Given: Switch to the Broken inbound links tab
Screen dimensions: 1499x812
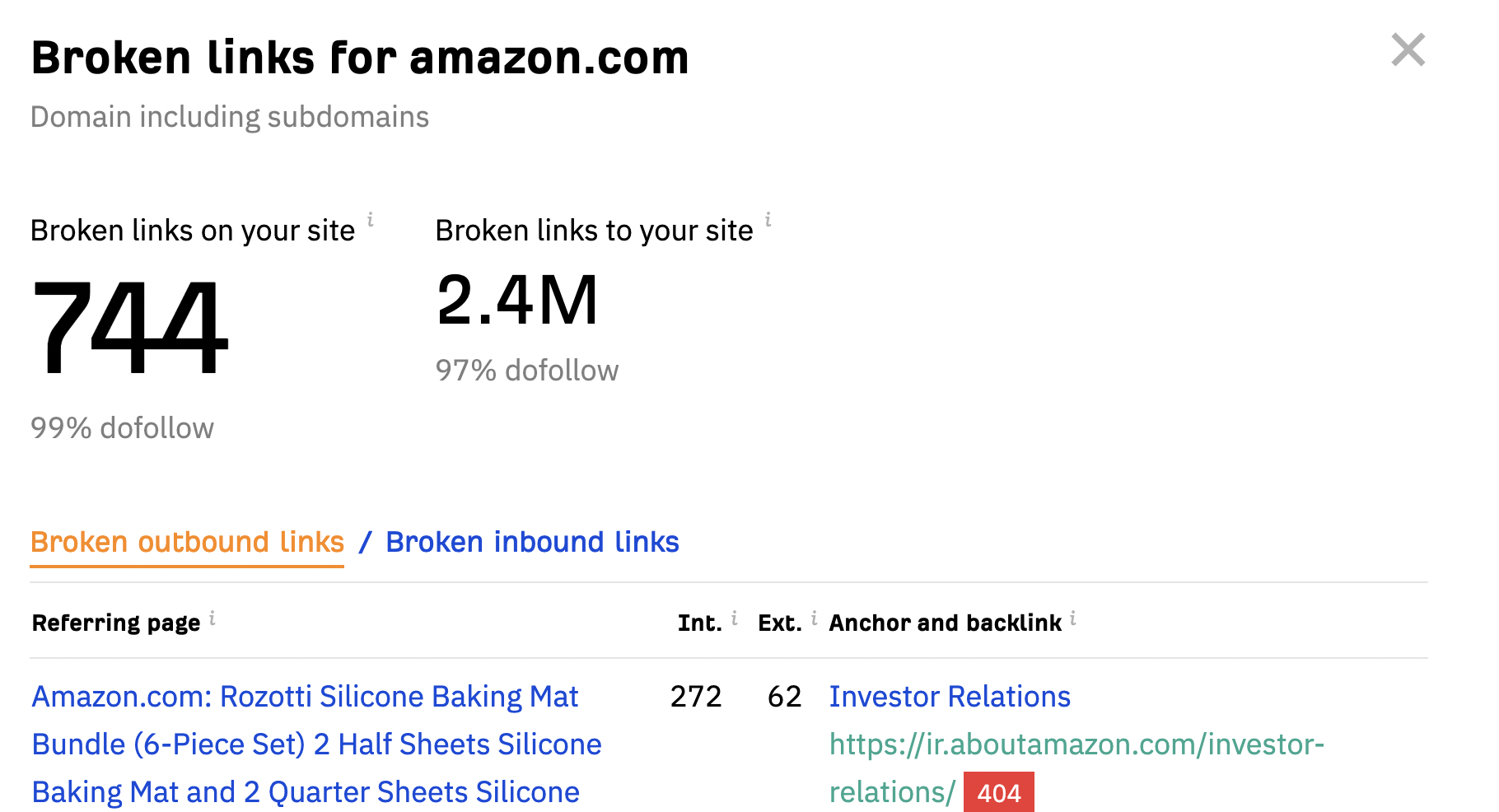Looking at the screenshot, I should 532,542.
